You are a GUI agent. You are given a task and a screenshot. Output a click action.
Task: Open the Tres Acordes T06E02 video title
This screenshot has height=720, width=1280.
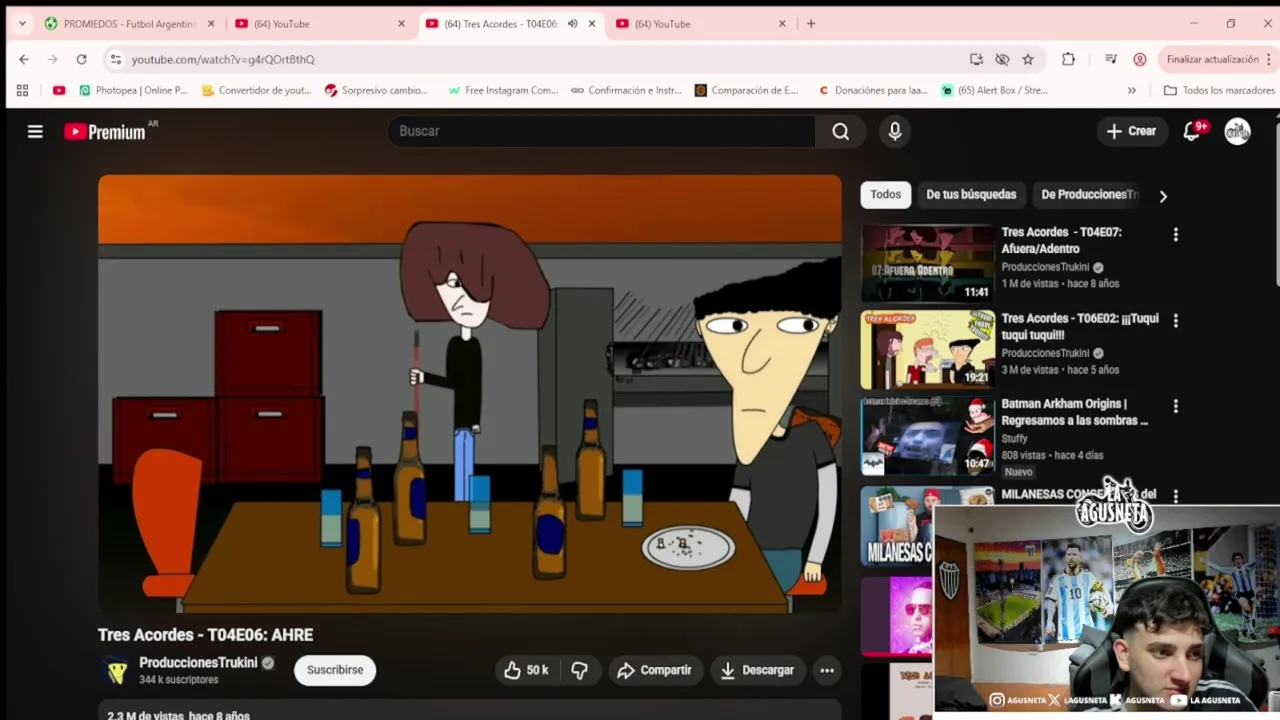click(x=1080, y=326)
